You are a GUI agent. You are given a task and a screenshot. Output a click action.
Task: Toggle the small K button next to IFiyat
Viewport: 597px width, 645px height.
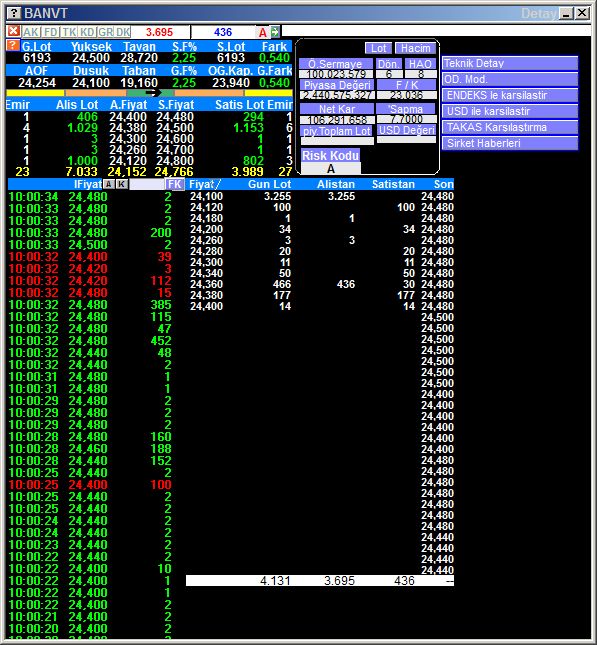pos(121,184)
